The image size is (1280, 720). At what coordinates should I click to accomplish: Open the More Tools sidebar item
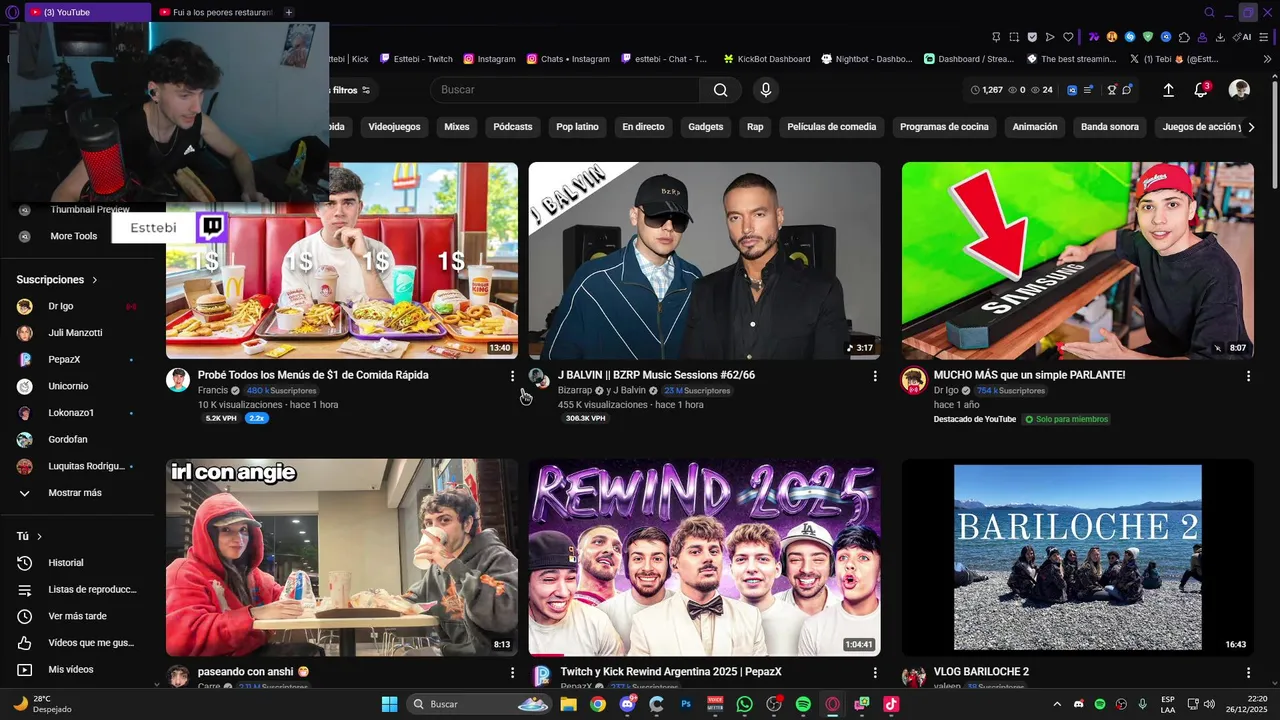click(x=74, y=236)
